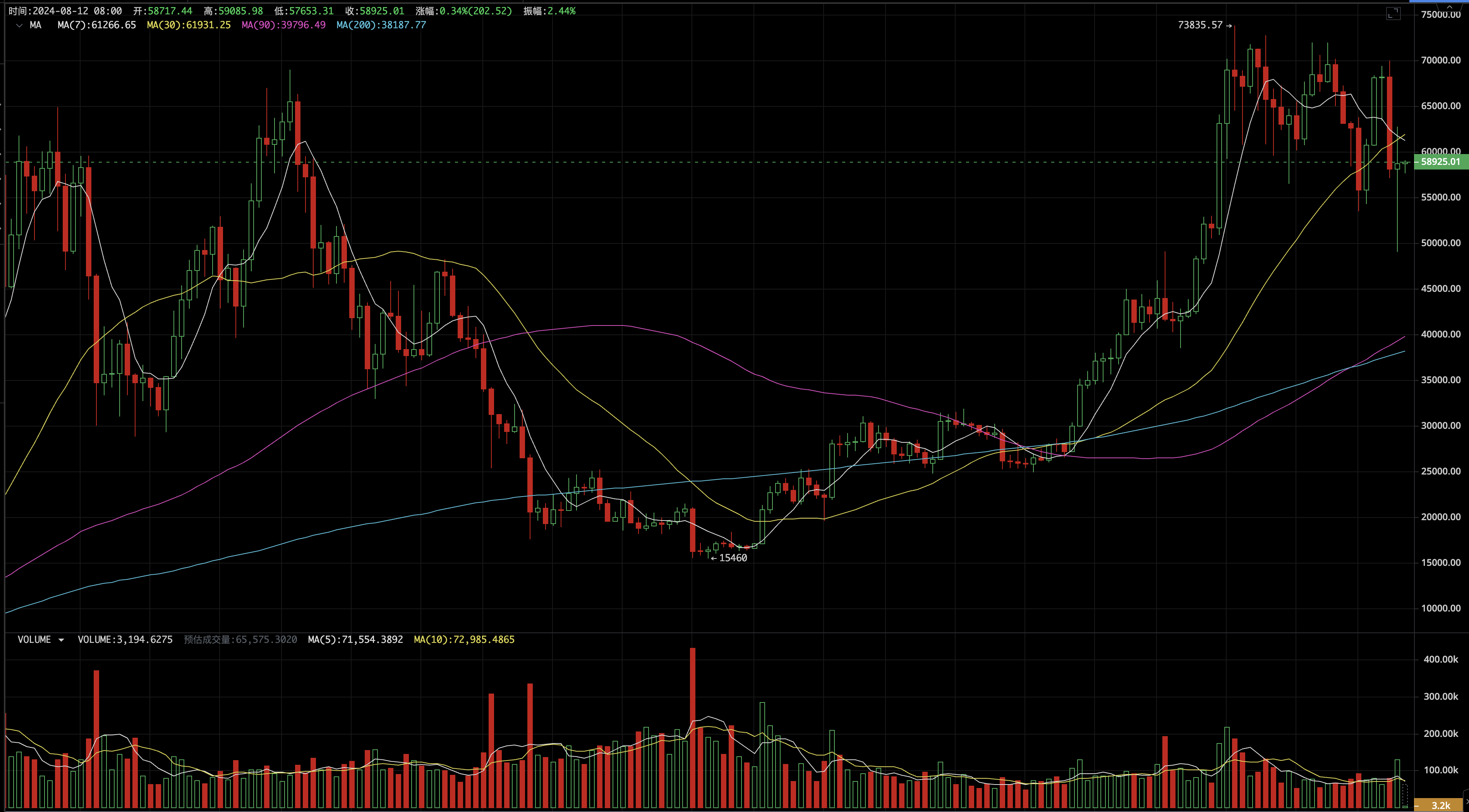Click the orange 3.2k volume tag
1469x812 pixels.
(1440, 805)
